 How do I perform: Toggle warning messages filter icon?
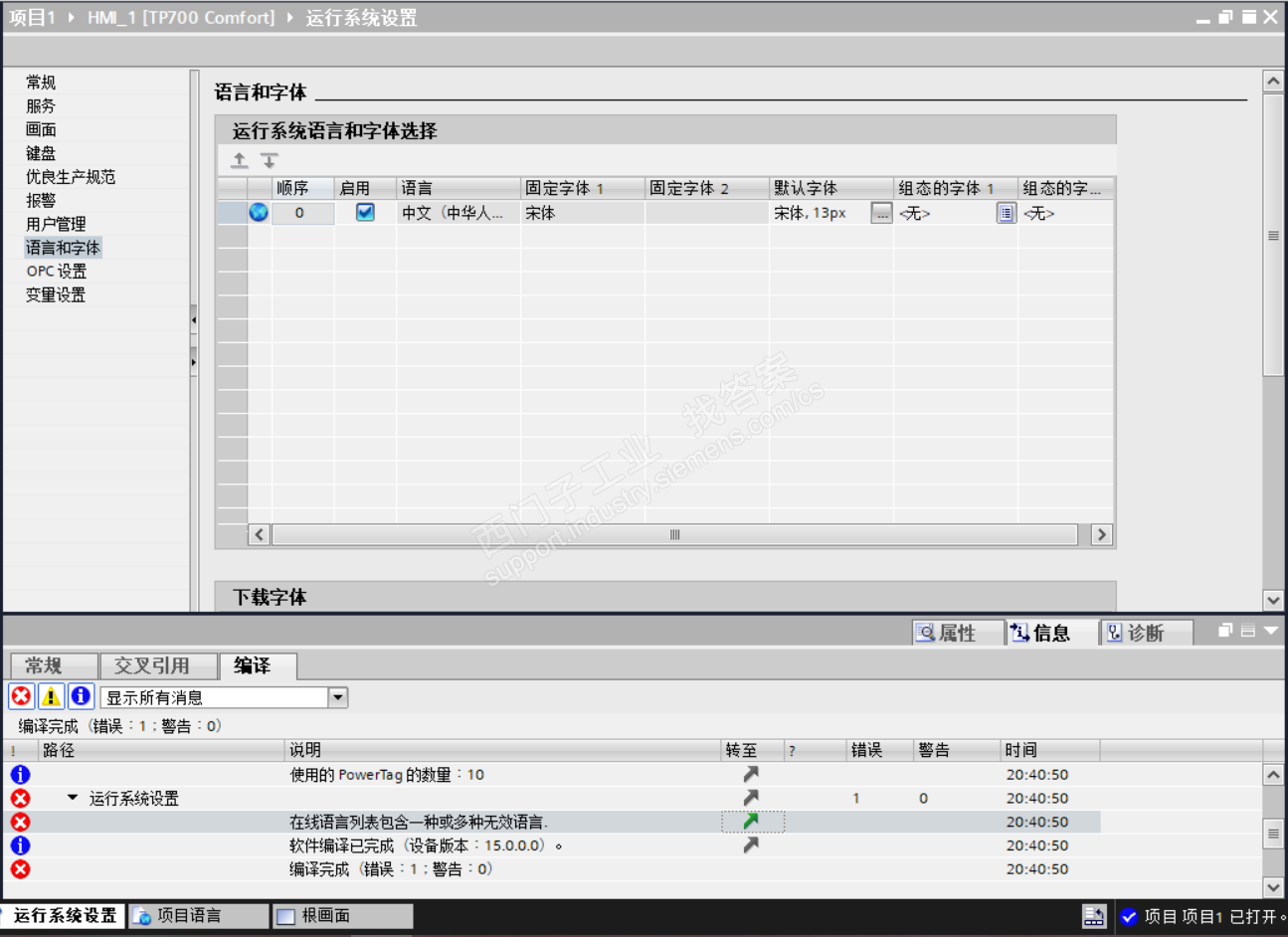pos(51,696)
